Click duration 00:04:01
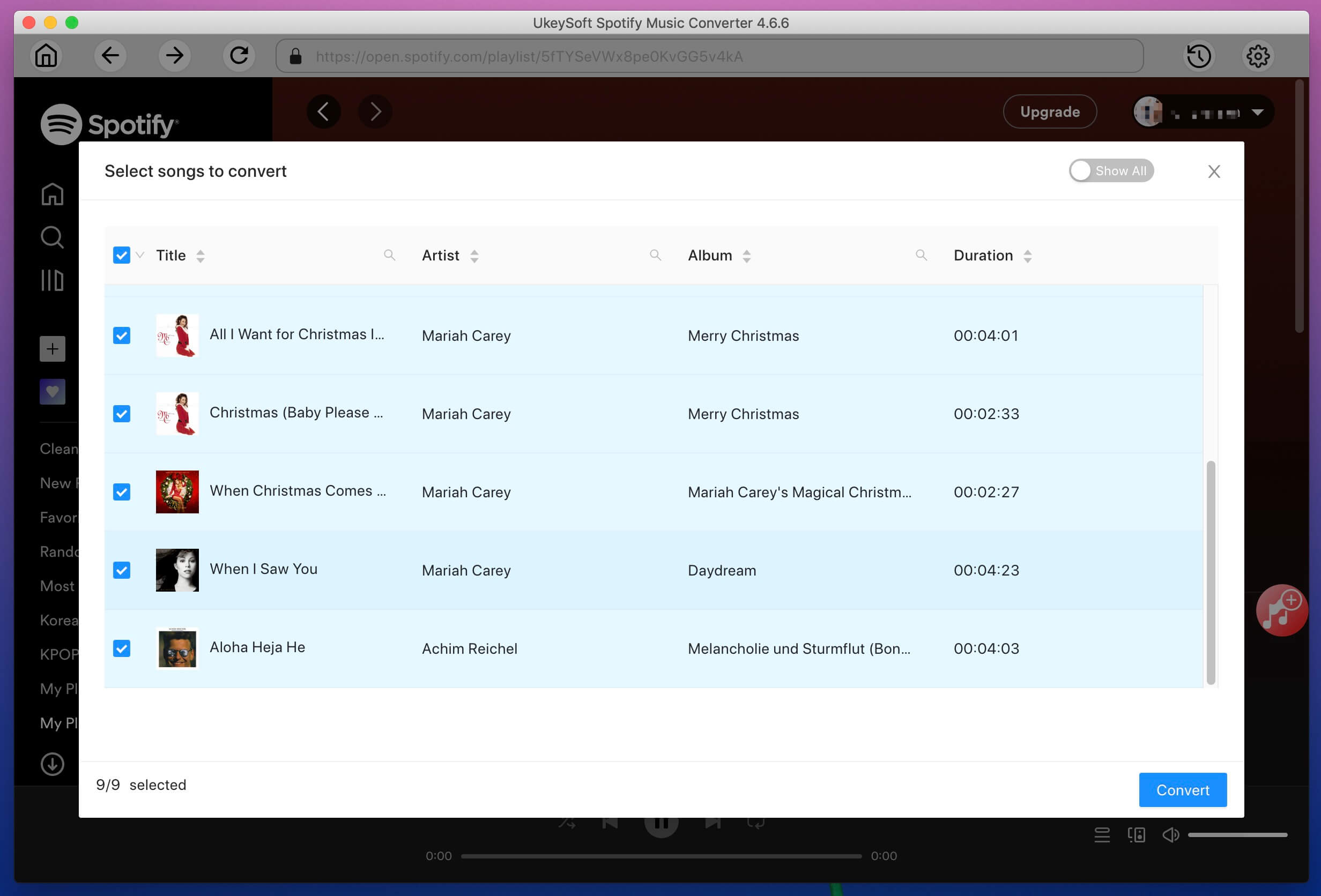Screen dimensions: 1321x896 985,335
